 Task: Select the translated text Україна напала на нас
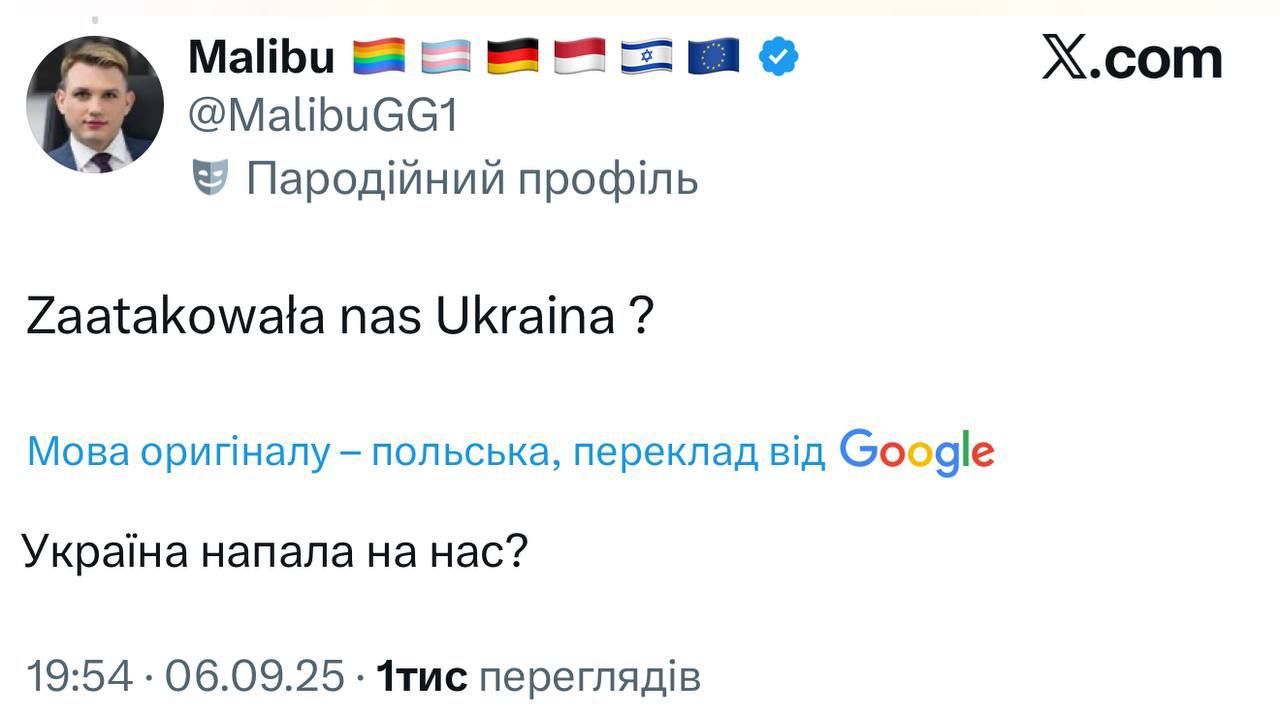click(x=274, y=551)
